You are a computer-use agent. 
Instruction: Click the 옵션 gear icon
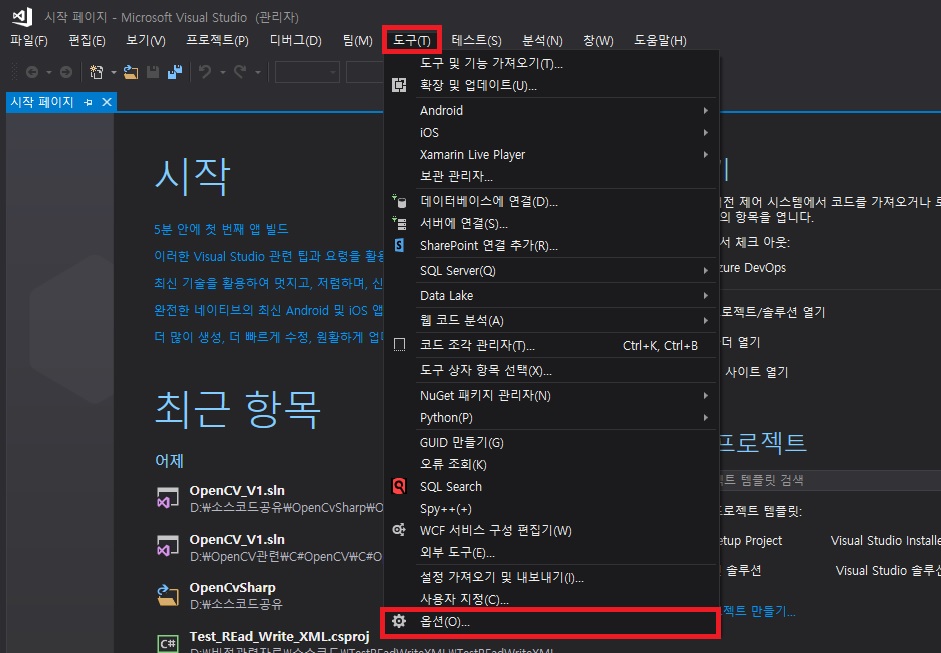[399, 621]
